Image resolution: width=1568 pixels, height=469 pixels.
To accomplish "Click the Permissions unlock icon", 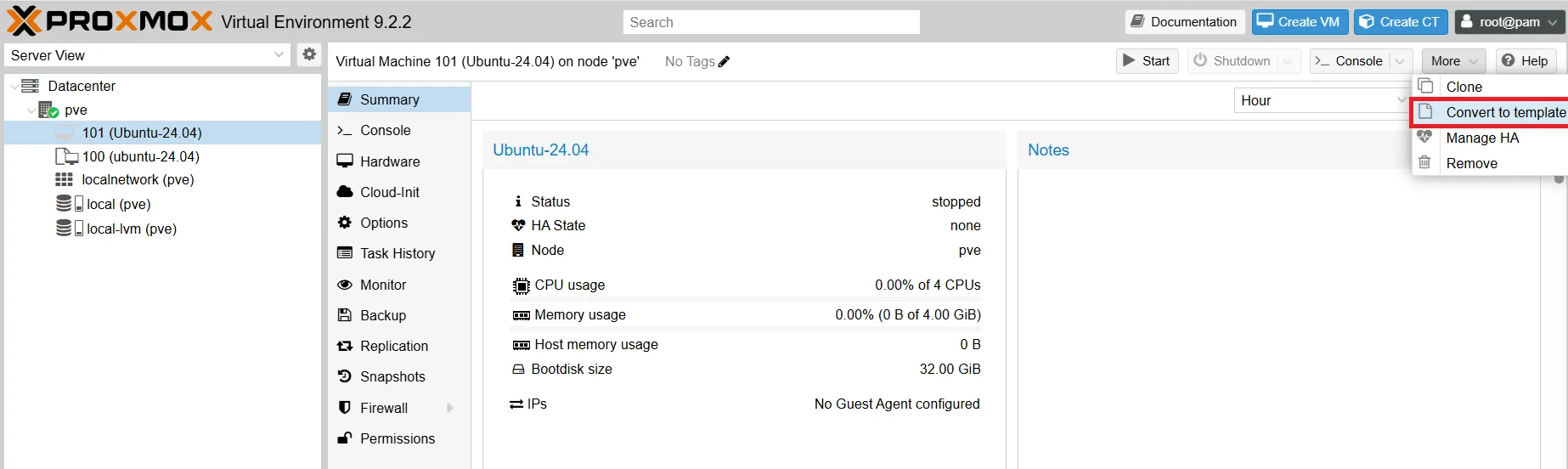I will 345,438.
